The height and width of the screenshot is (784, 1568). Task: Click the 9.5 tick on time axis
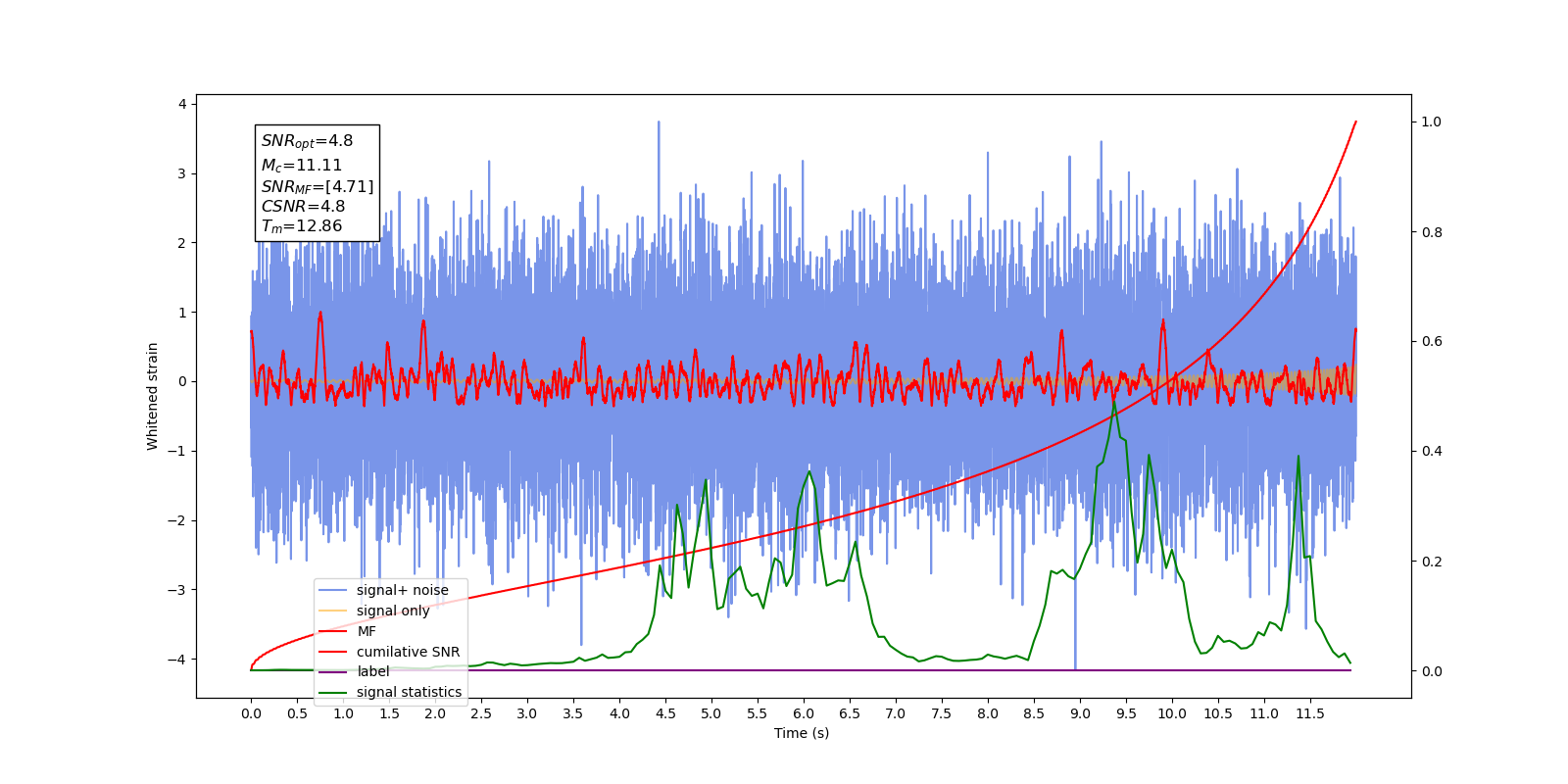1126,713
